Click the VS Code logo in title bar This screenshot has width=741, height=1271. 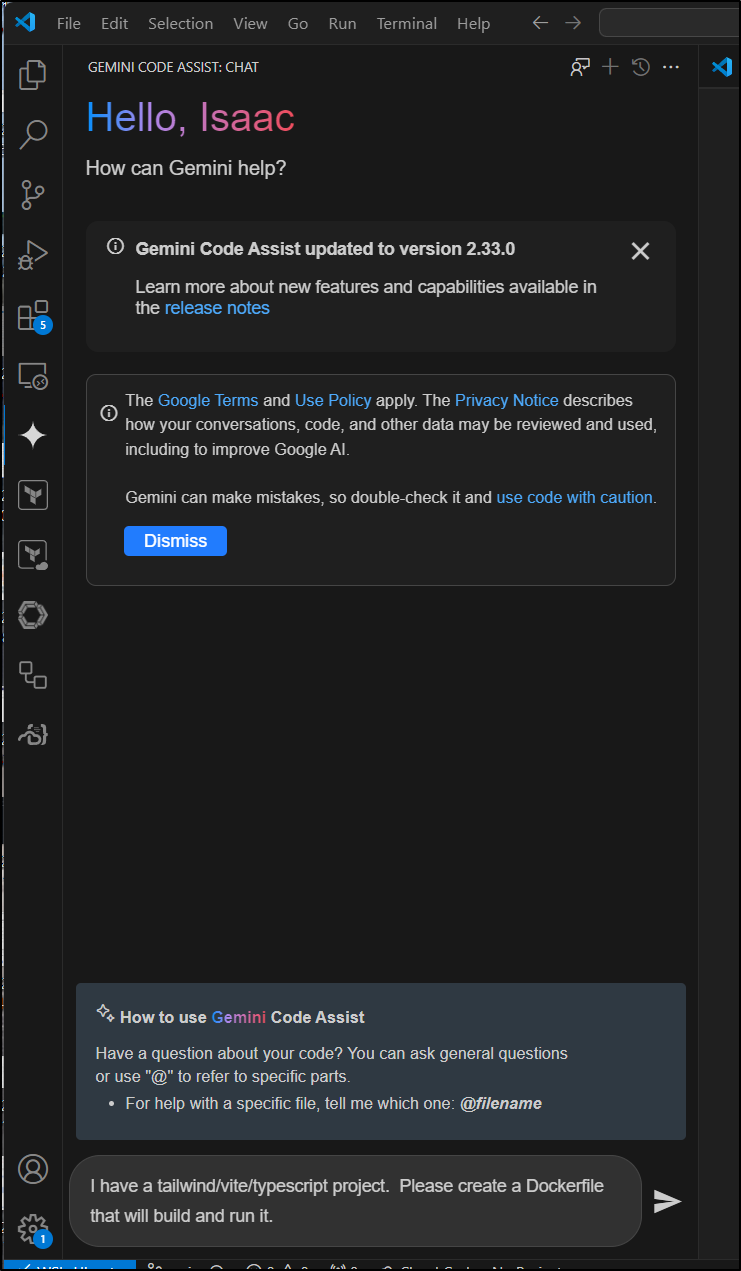[x=26, y=22]
